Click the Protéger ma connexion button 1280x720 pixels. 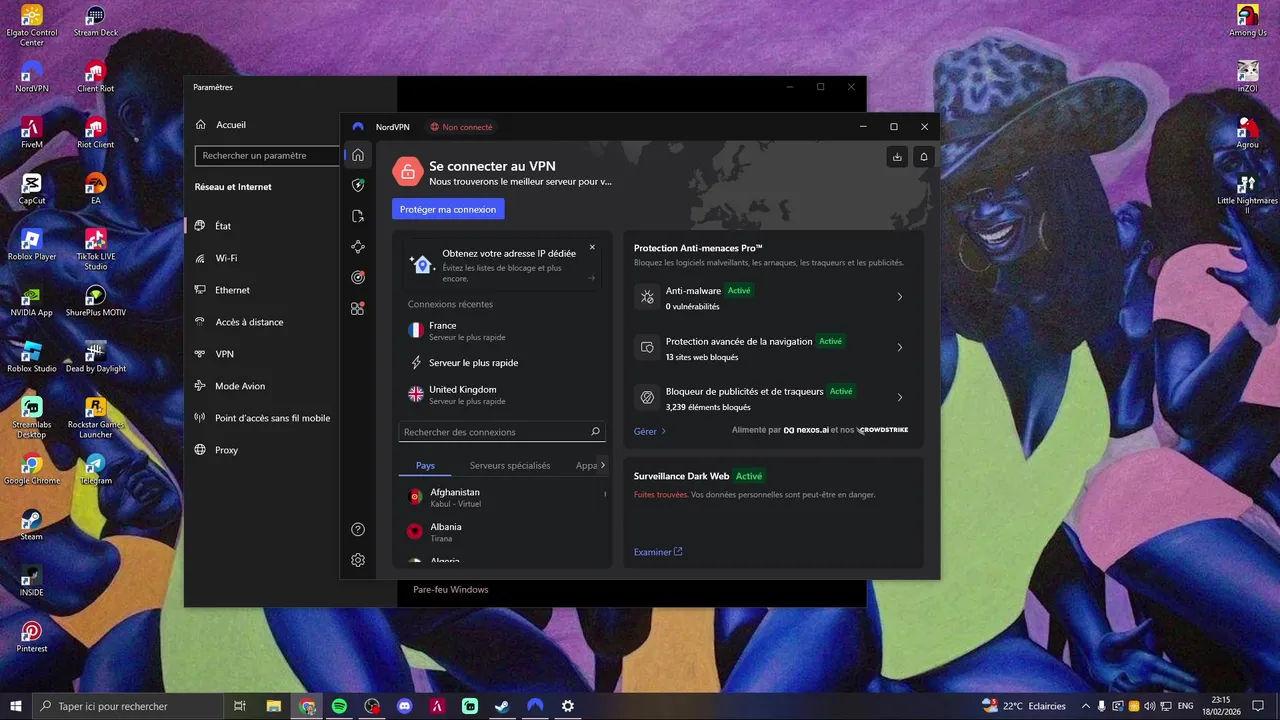pyautogui.click(x=448, y=209)
